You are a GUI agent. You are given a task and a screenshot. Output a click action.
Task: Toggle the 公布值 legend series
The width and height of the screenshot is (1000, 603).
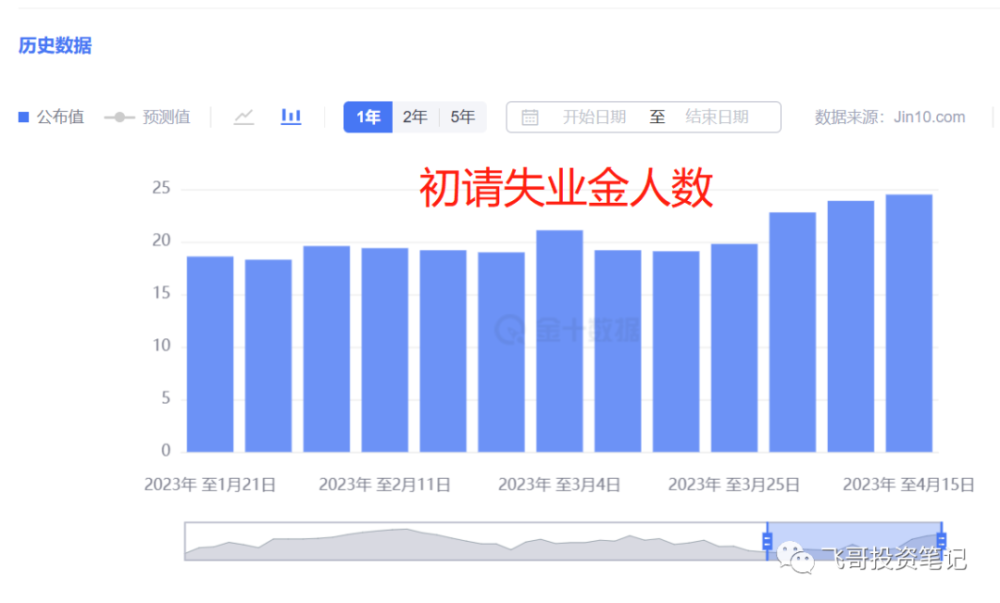pyautogui.click(x=51, y=117)
